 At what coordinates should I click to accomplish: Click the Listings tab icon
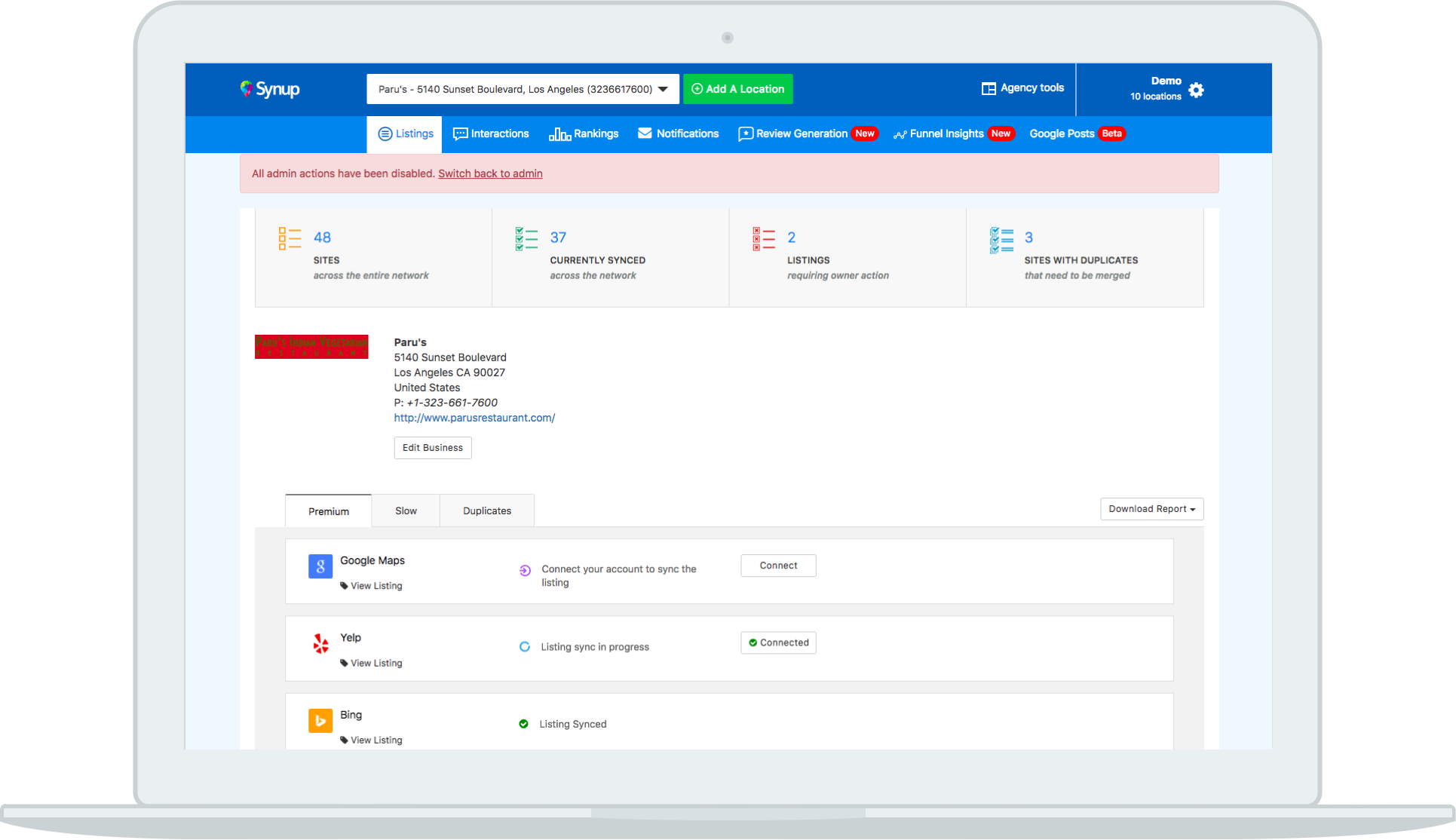(385, 133)
